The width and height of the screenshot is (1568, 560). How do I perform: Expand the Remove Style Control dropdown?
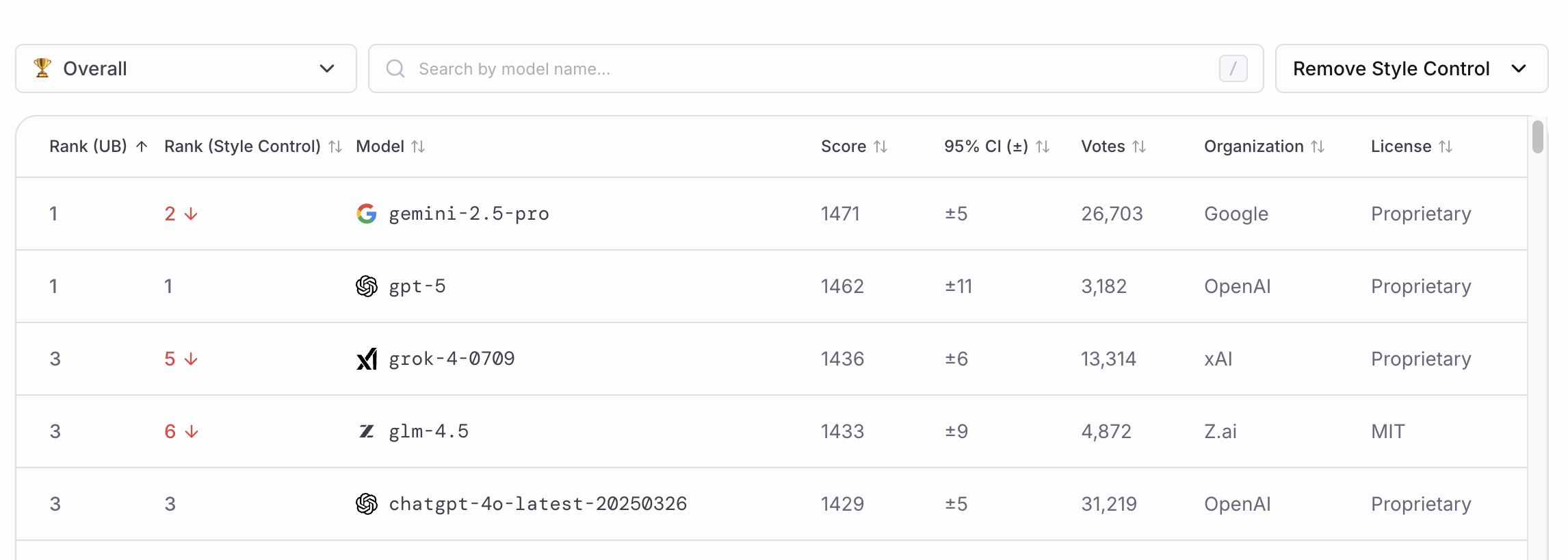click(1411, 68)
